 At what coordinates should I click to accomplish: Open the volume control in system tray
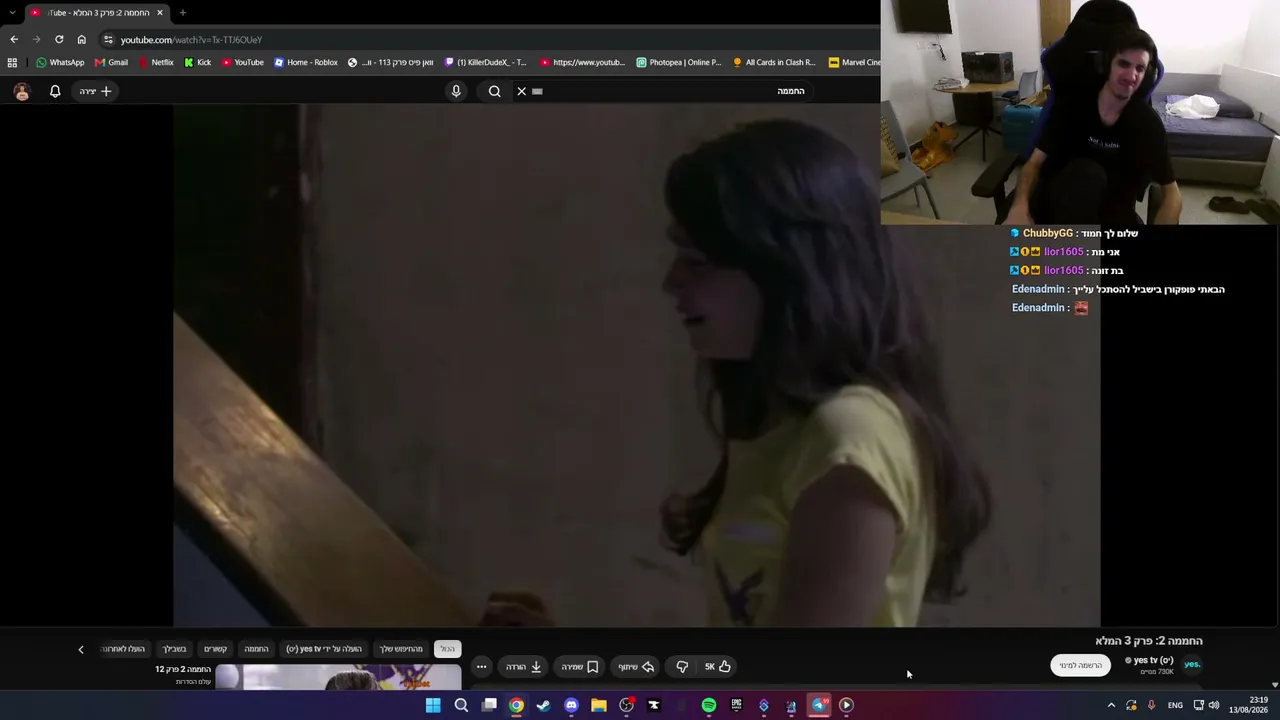(1214, 705)
